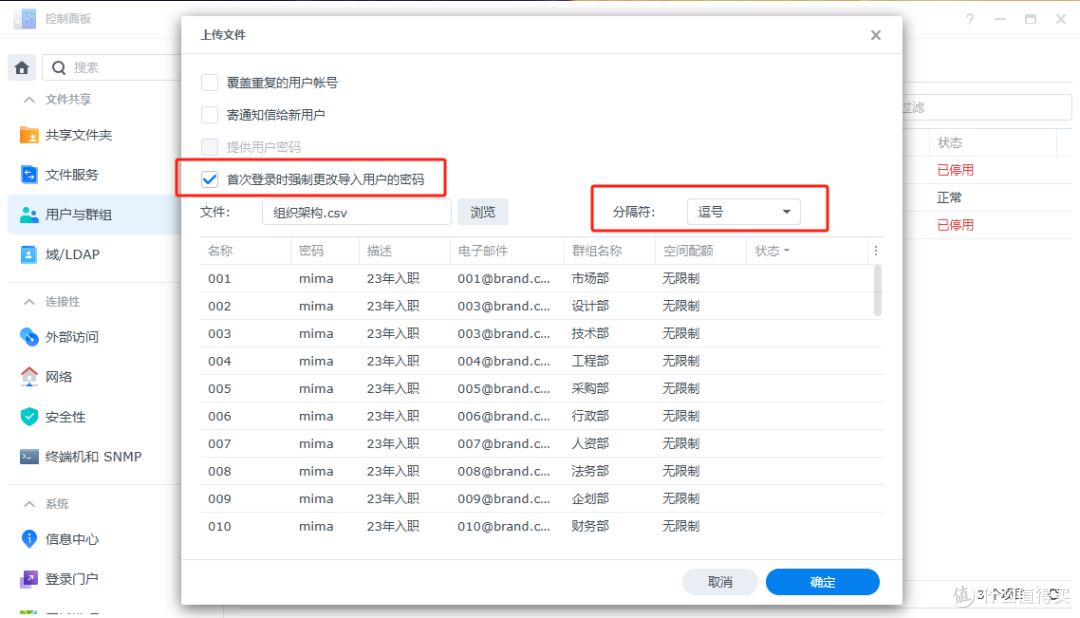The height and width of the screenshot is (618, 1080).
Task: Select 共享文件夹 menu item
Action: pos(79,135)
